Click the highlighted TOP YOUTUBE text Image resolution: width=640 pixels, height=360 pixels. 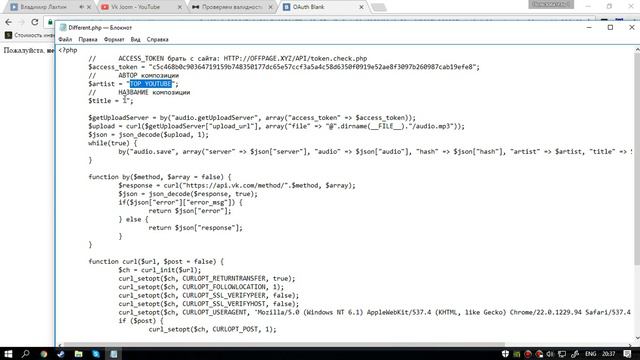click(x=151, y=84)
